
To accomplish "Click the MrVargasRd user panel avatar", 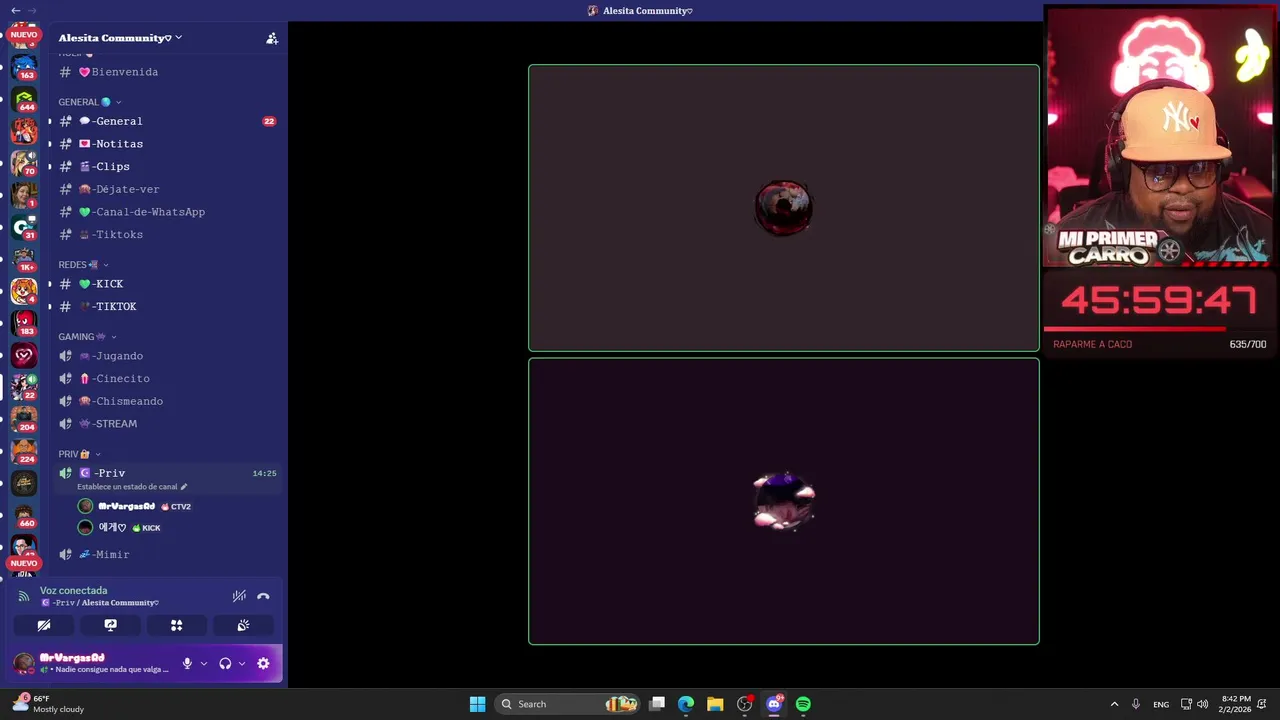I will 24,663.
